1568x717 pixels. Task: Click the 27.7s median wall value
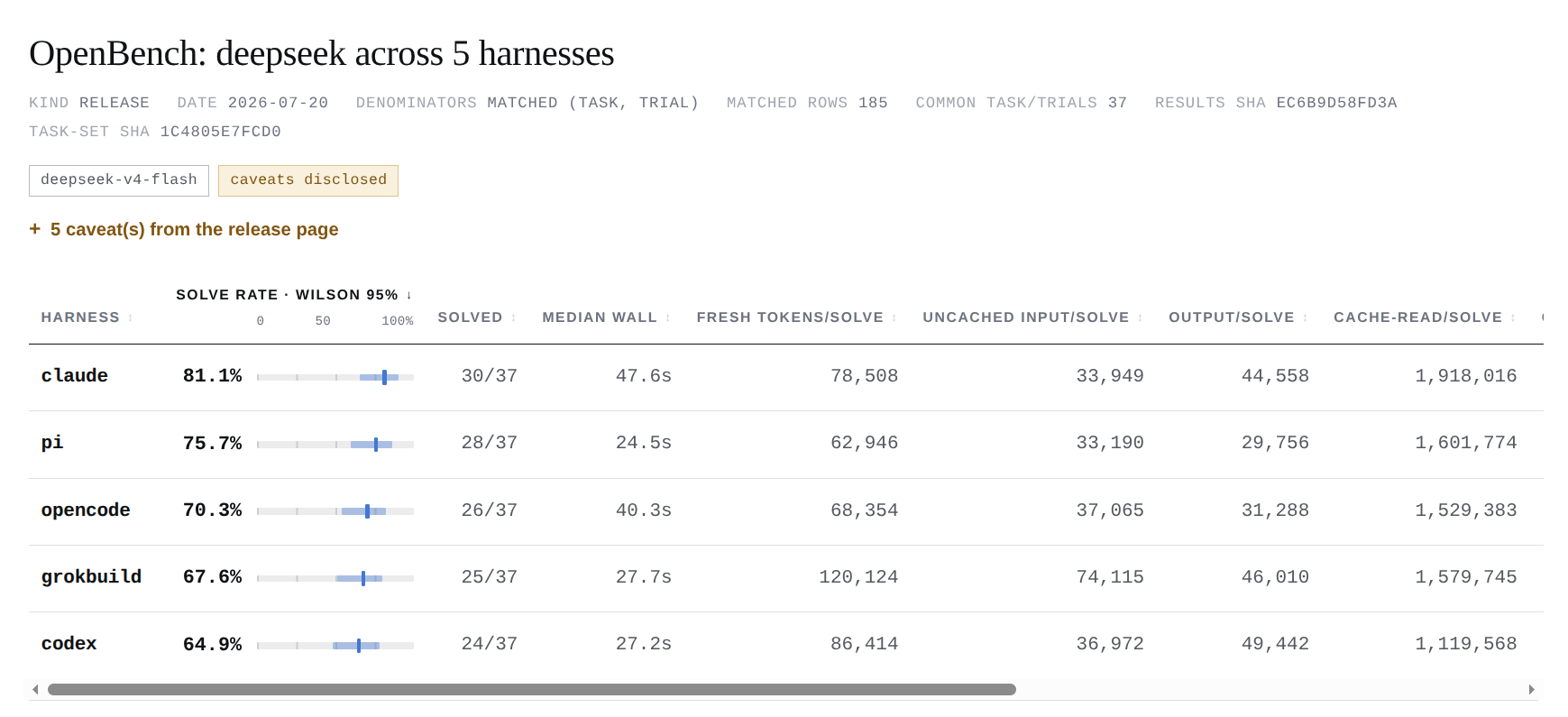coord(644,577)
